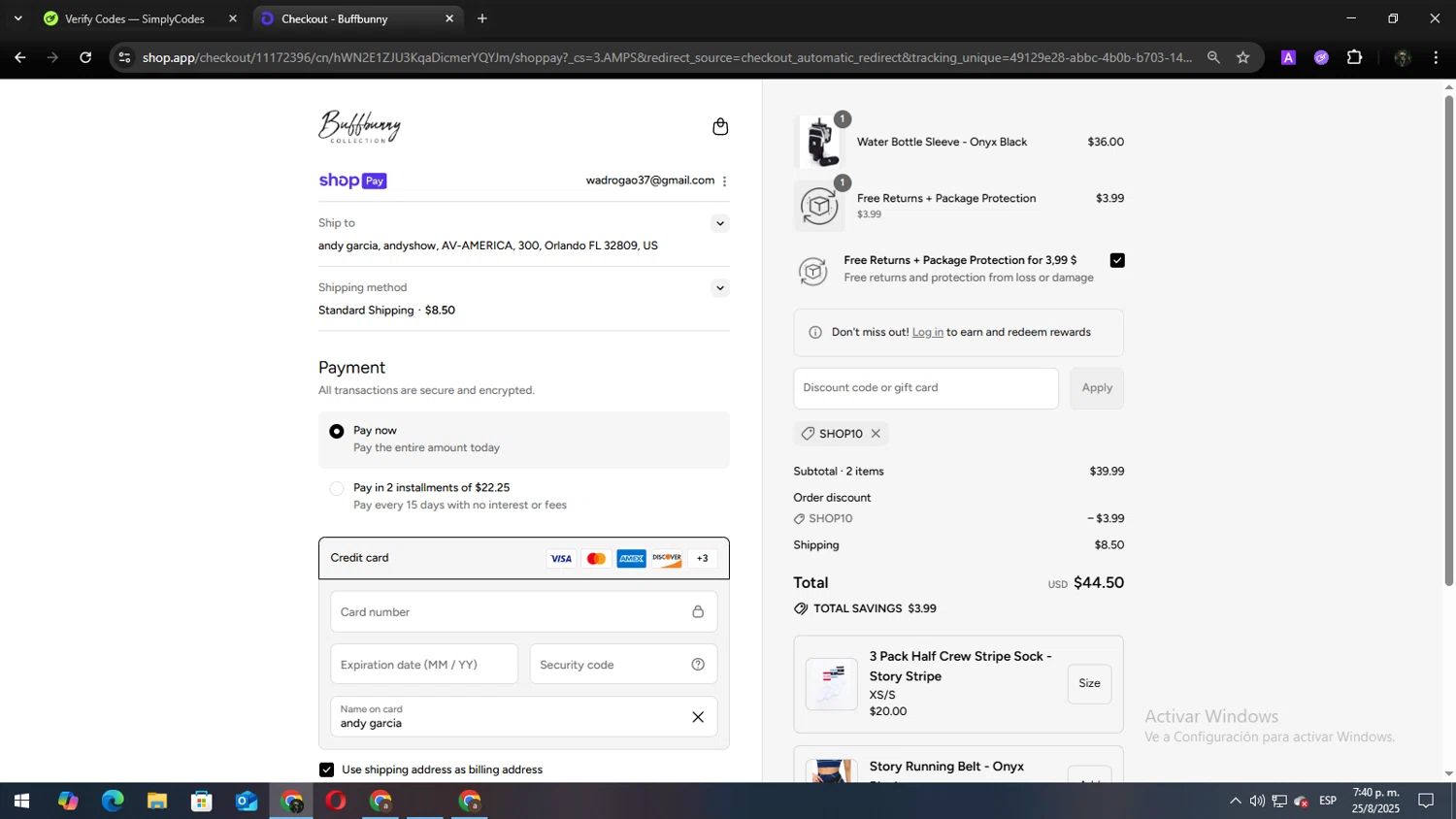Click the Mastercard icon
The width and height of the screenshot is (1456, 819).
coord(596,559)
